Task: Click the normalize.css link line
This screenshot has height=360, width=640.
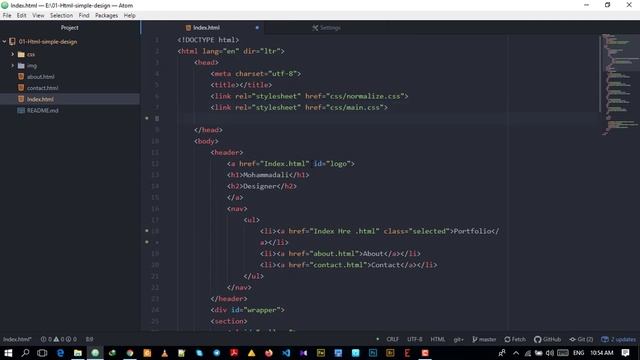Action: click(309, 96)
